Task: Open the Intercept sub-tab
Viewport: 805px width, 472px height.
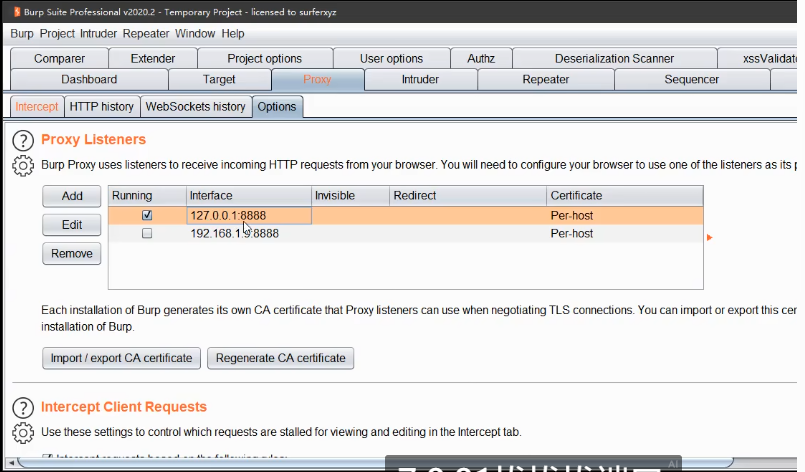Action: click(36, 107)
